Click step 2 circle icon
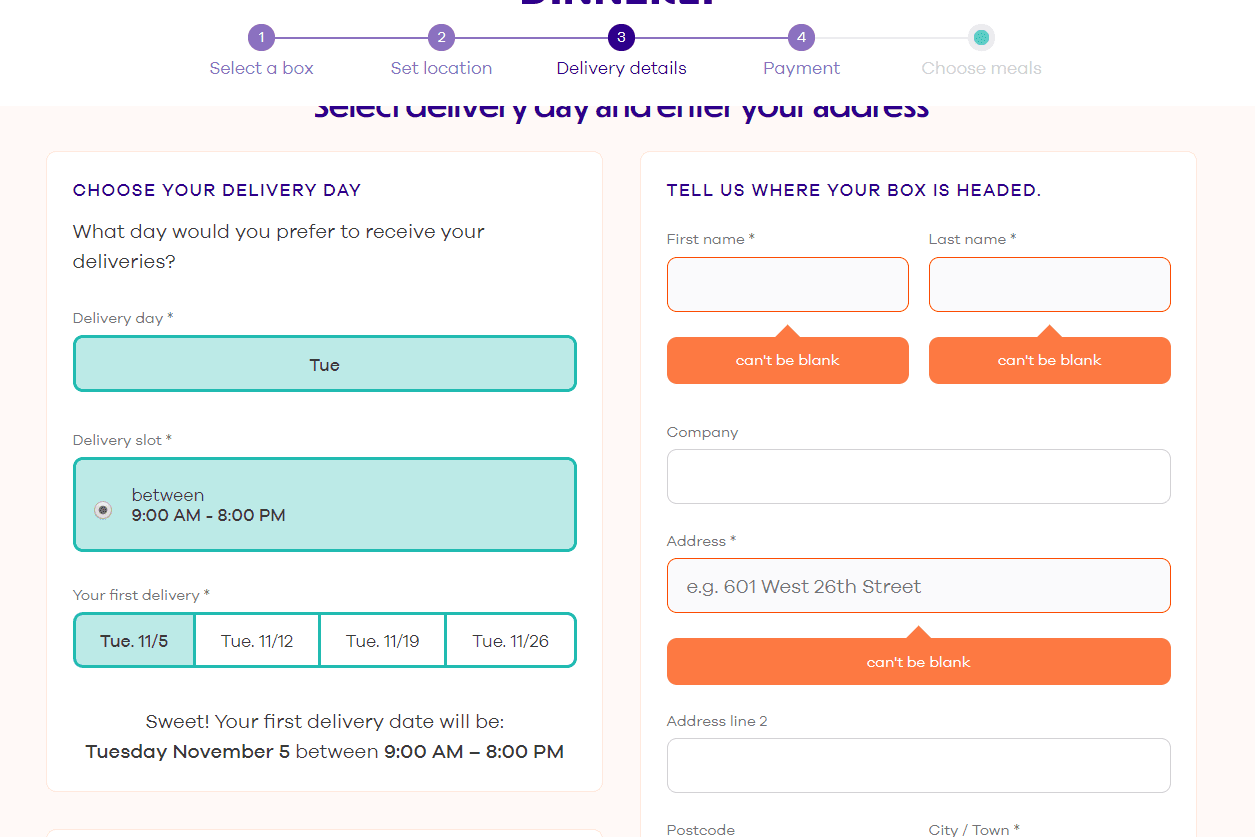This screenshot has height=837, width=1255. pyautogui.click(x=441, y=38)
